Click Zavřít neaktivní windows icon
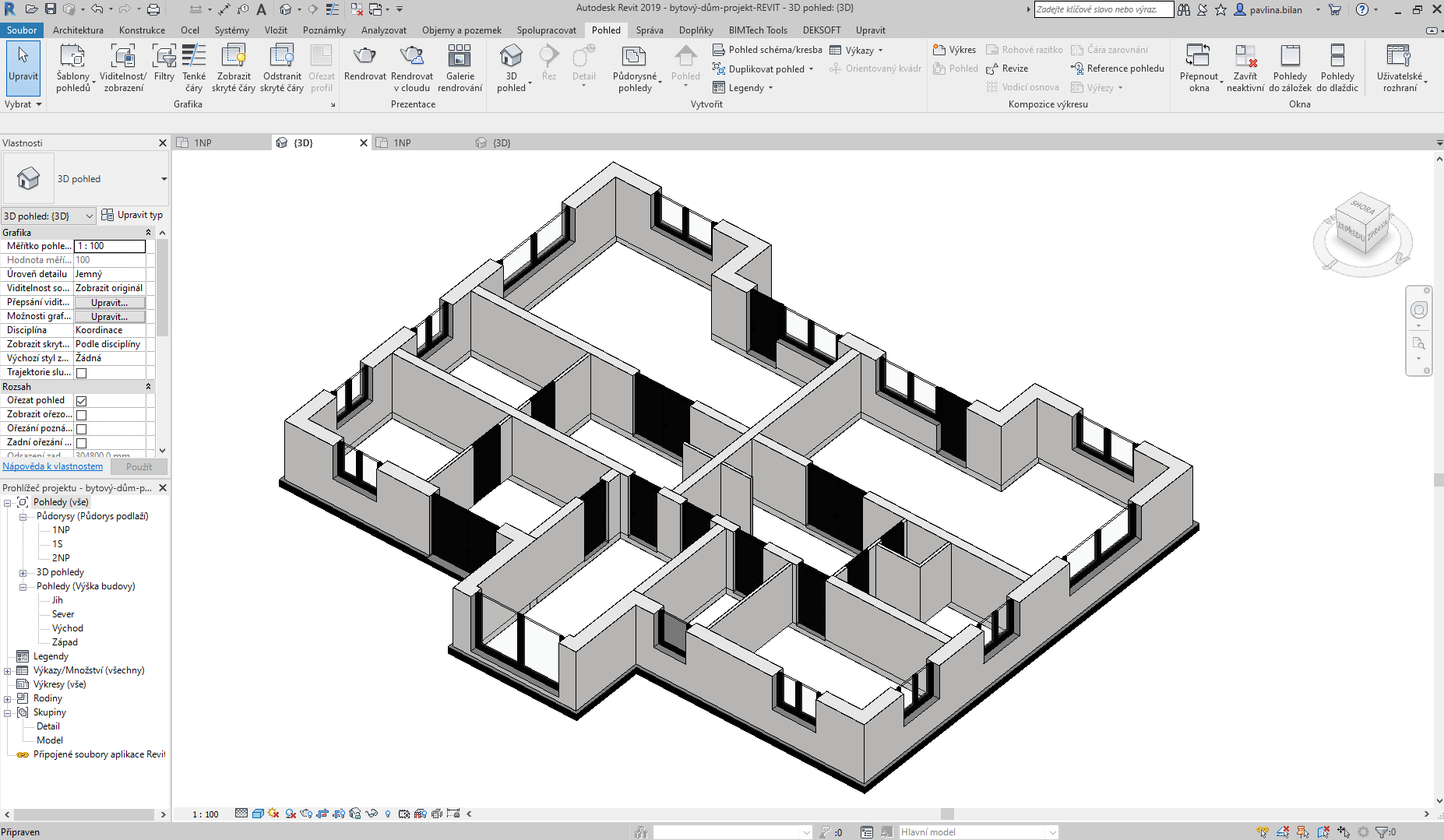This screenshot has height=840, width=1444. point(1245,56)
